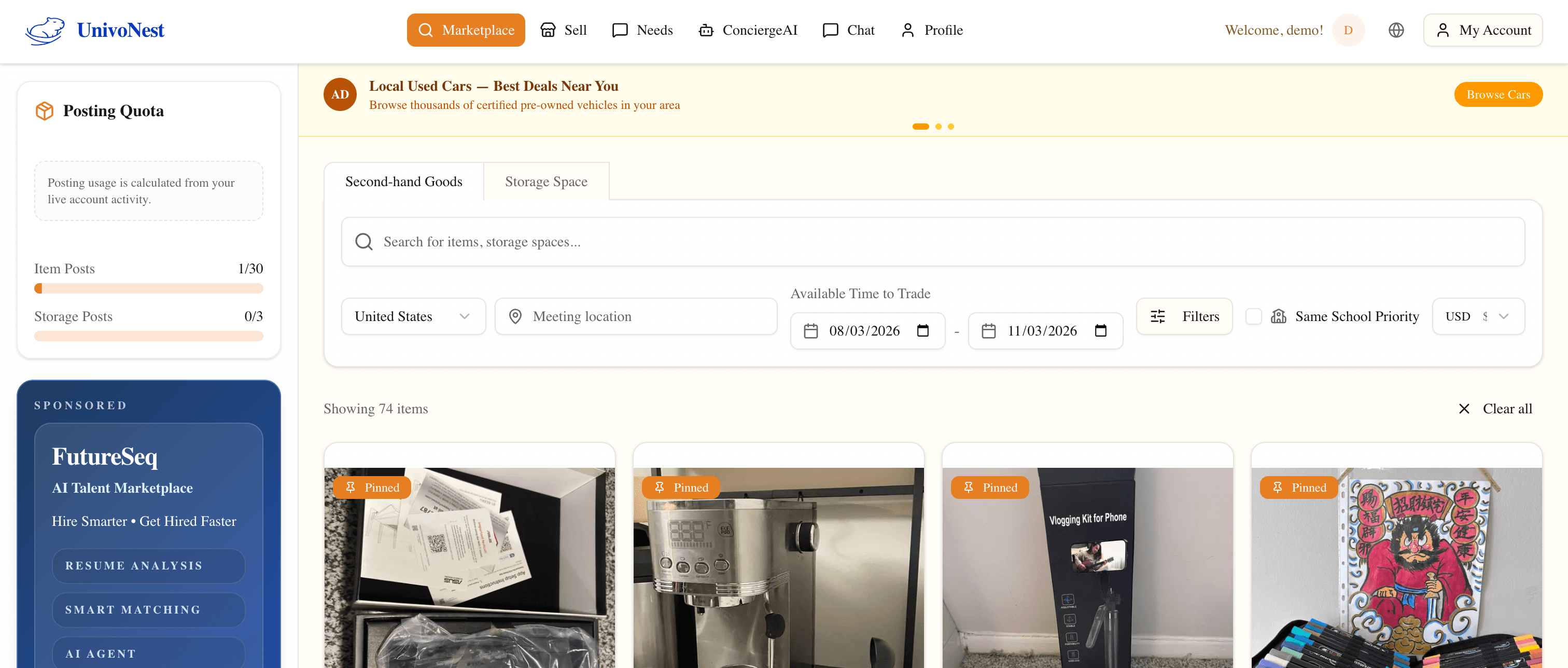Click Clear all filters

1495,409
